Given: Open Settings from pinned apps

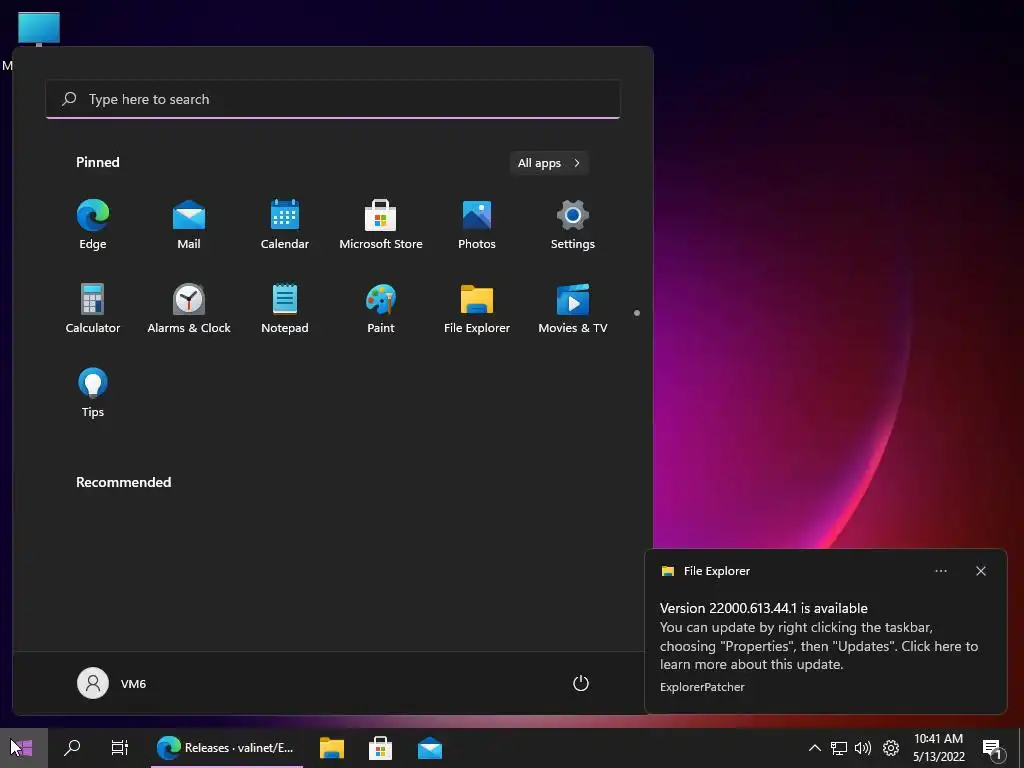Looking at the screenshot, I should point(573,225).
